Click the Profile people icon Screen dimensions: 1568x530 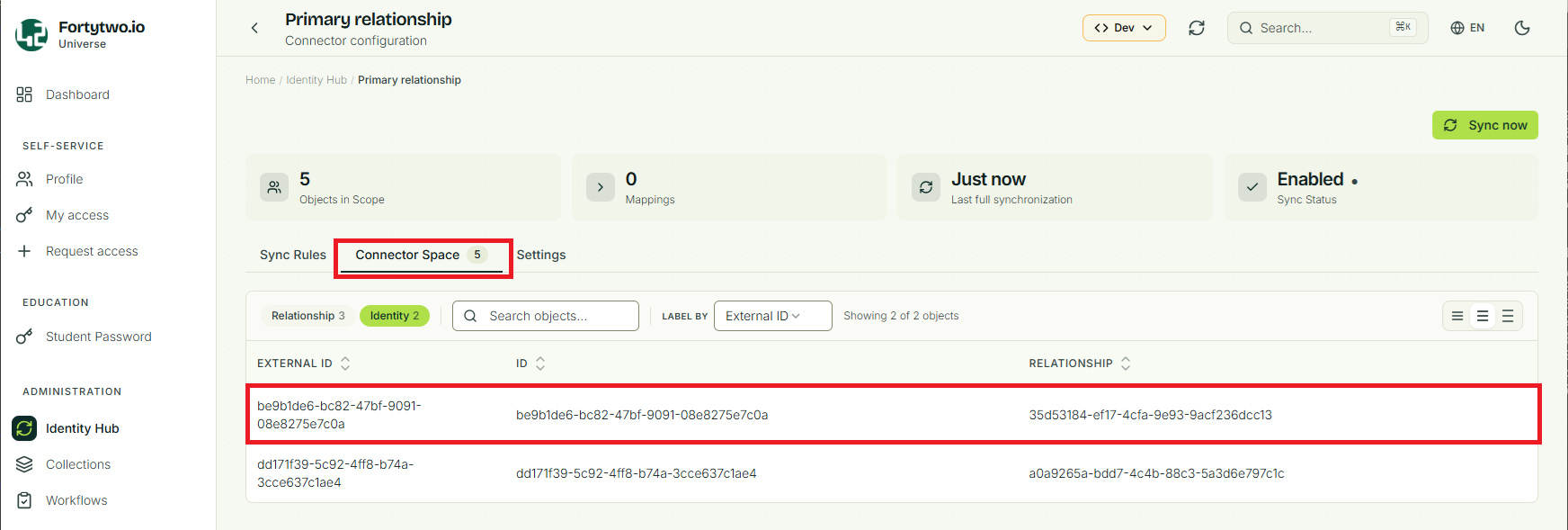[24, 179]
